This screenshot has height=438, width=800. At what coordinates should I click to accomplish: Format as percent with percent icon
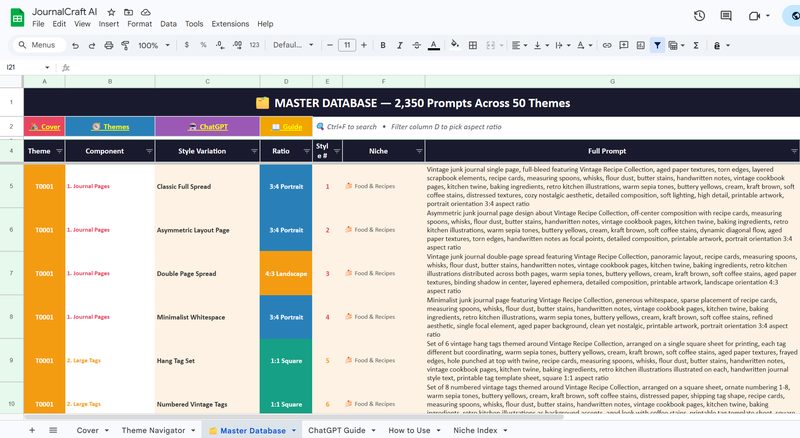tap(203, 45)
